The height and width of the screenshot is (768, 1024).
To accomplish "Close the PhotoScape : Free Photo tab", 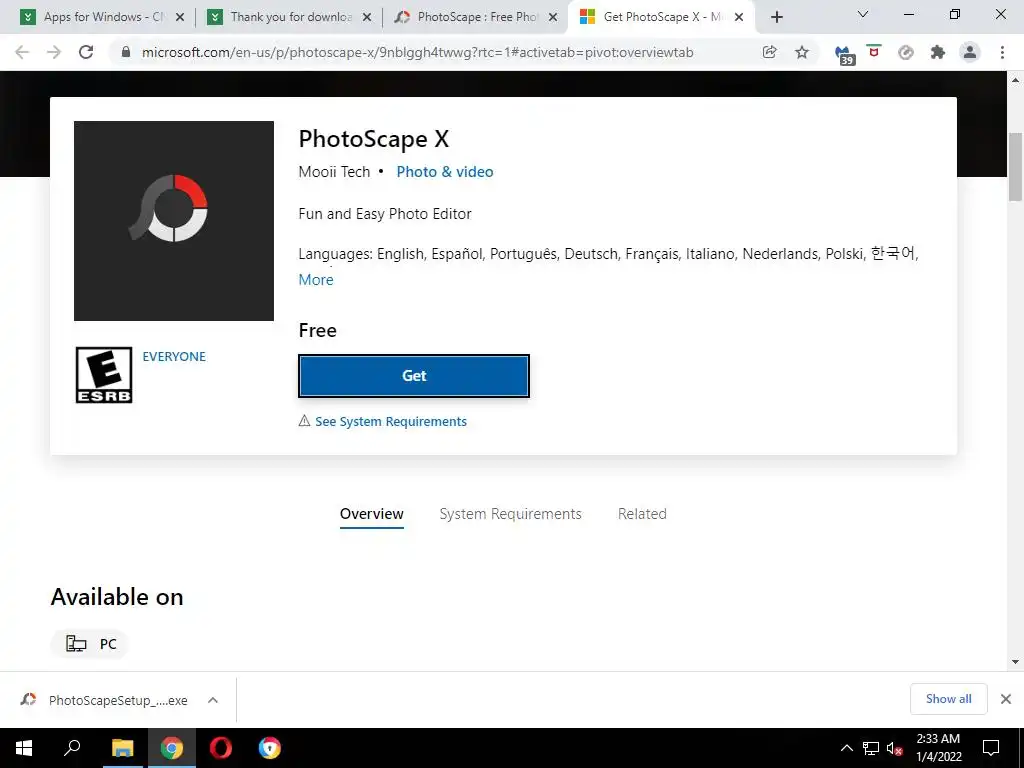I will click(x=553, y=17).
